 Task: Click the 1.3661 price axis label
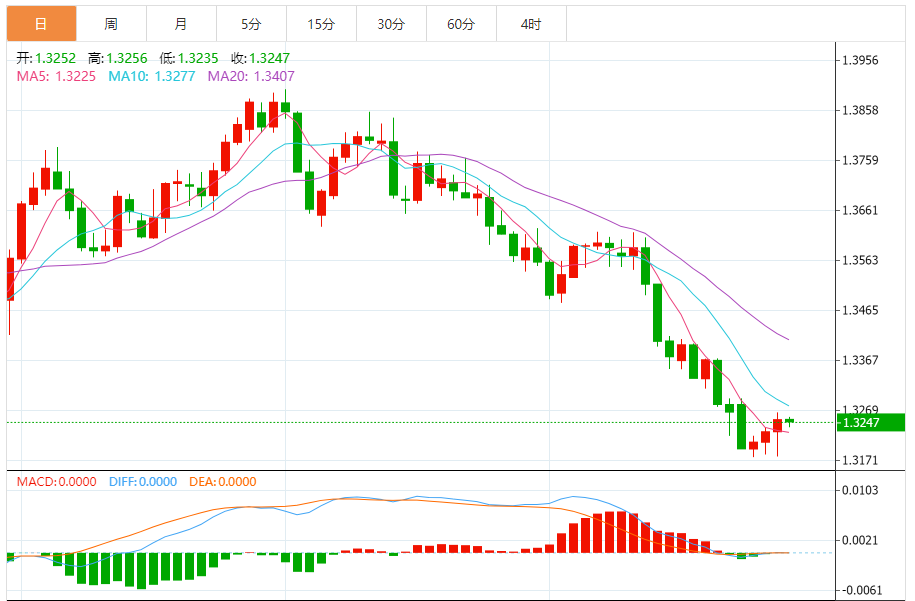point(860,211)
